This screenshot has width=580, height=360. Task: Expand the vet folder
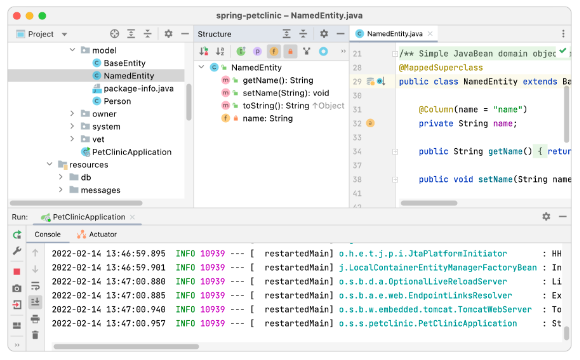click(72, 139)
